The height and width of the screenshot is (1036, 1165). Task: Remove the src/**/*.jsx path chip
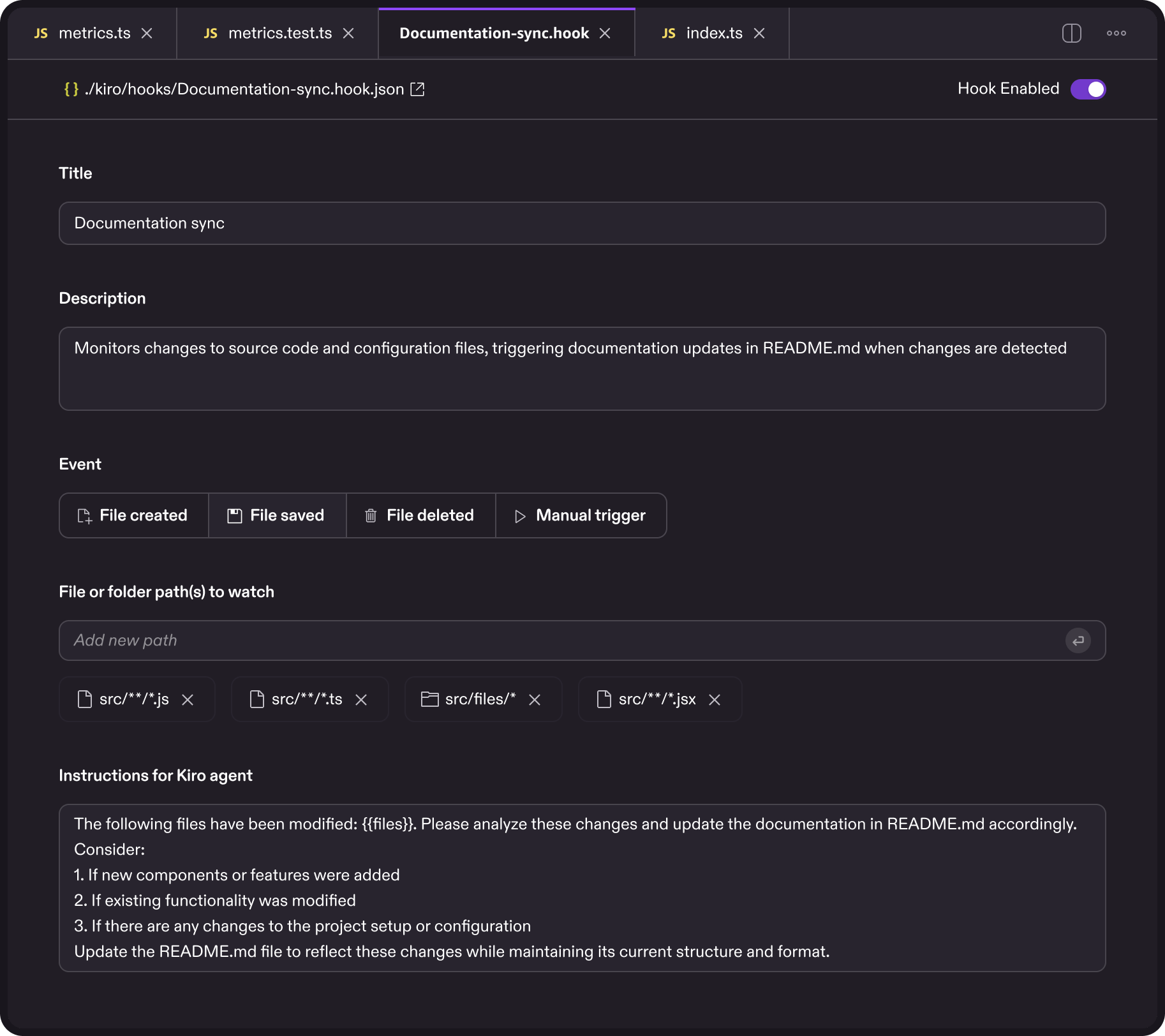click(x=715, y=700)
